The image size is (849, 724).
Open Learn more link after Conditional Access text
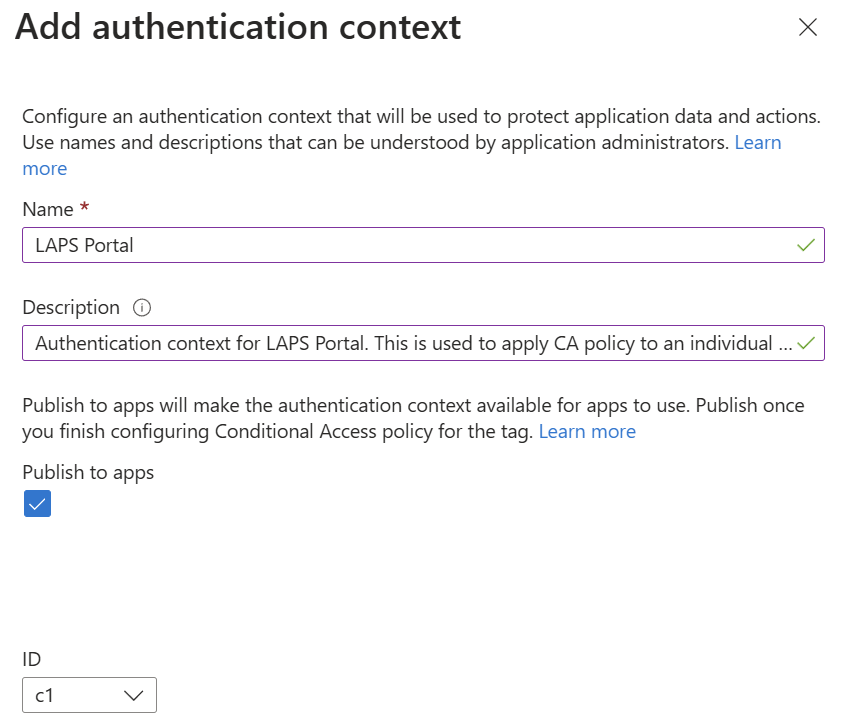coord(587,431)
